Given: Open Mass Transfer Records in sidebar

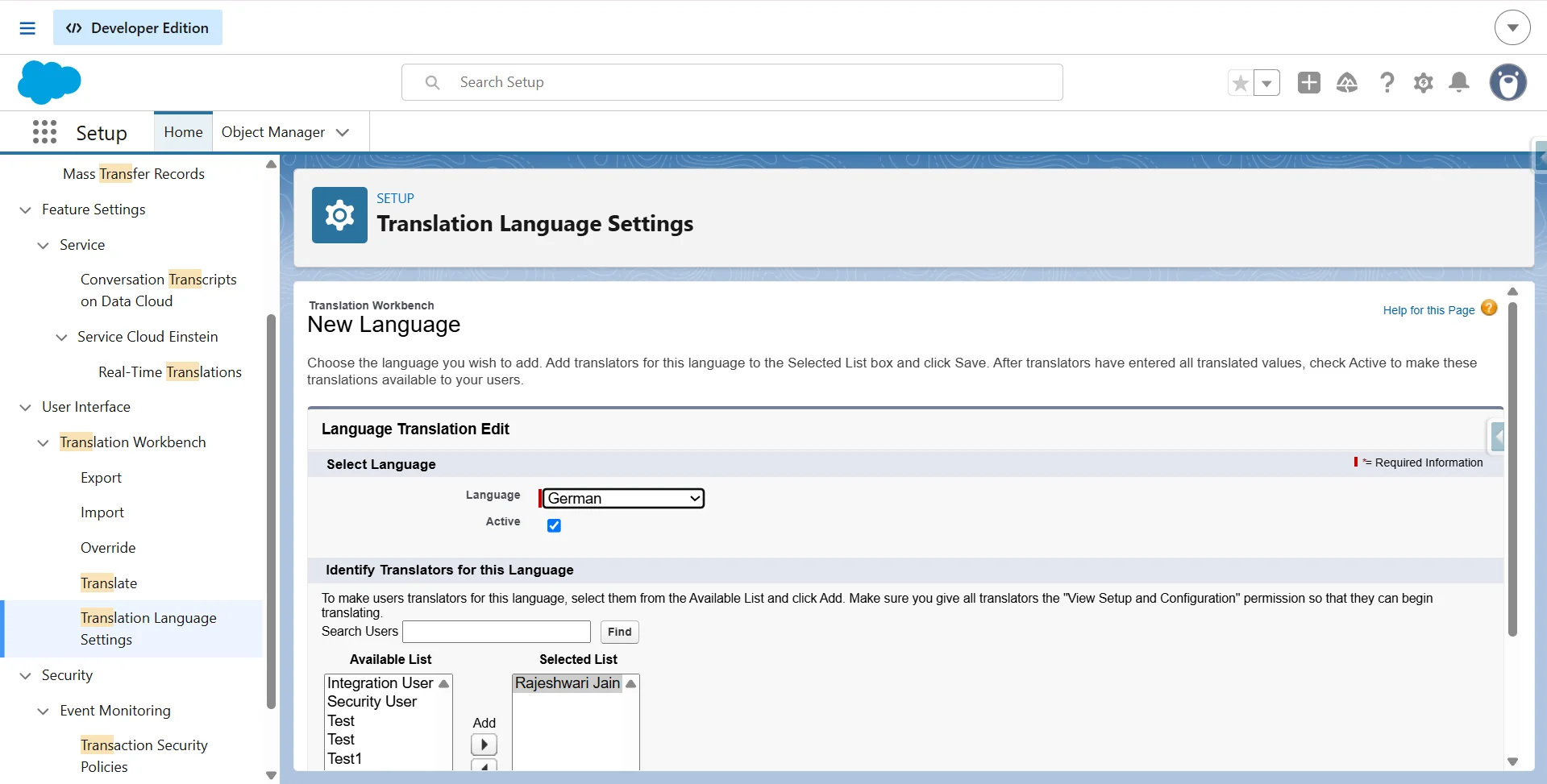Looking at the screenshot, I should click(134, 174).
